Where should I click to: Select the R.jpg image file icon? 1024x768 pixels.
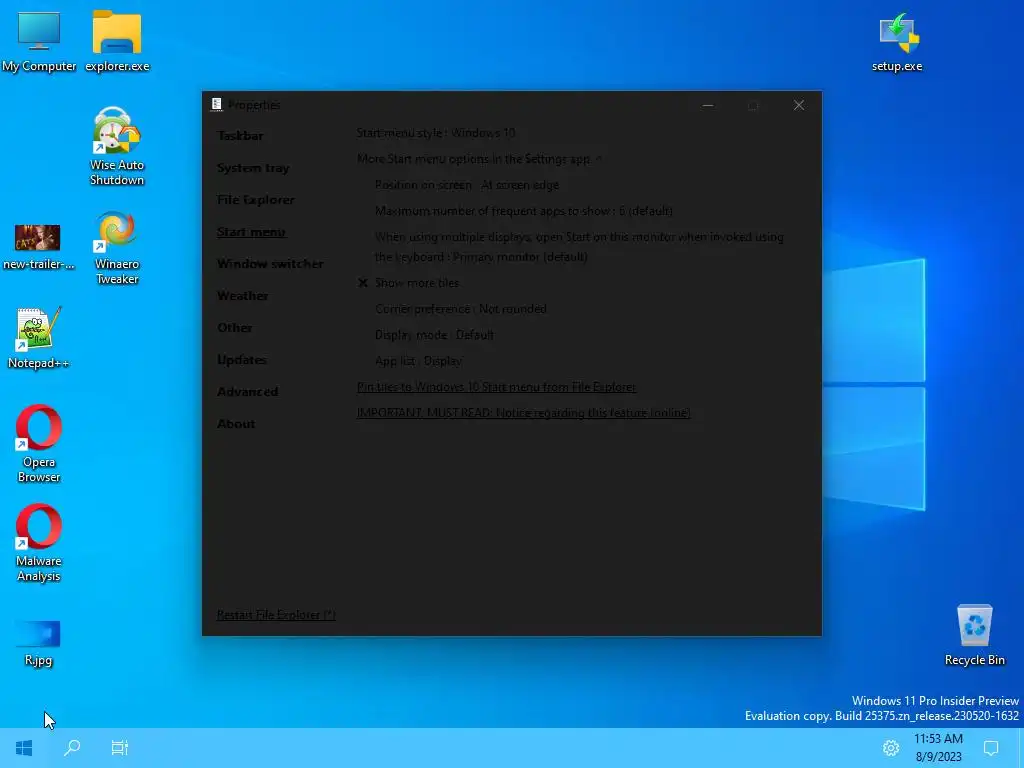pyautogui.click(x=38, y=643)
